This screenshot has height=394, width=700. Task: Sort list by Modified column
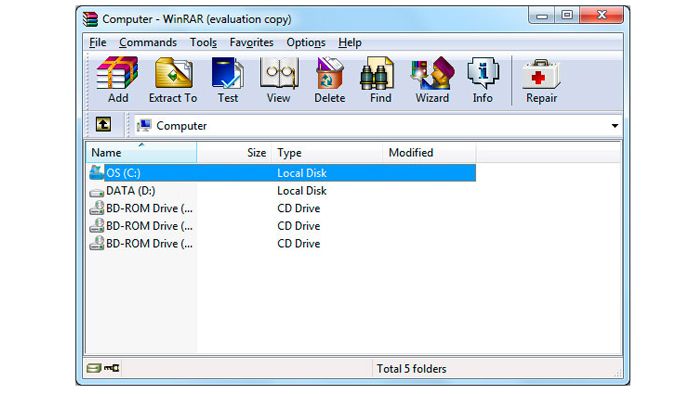click(x=429, y=153)
